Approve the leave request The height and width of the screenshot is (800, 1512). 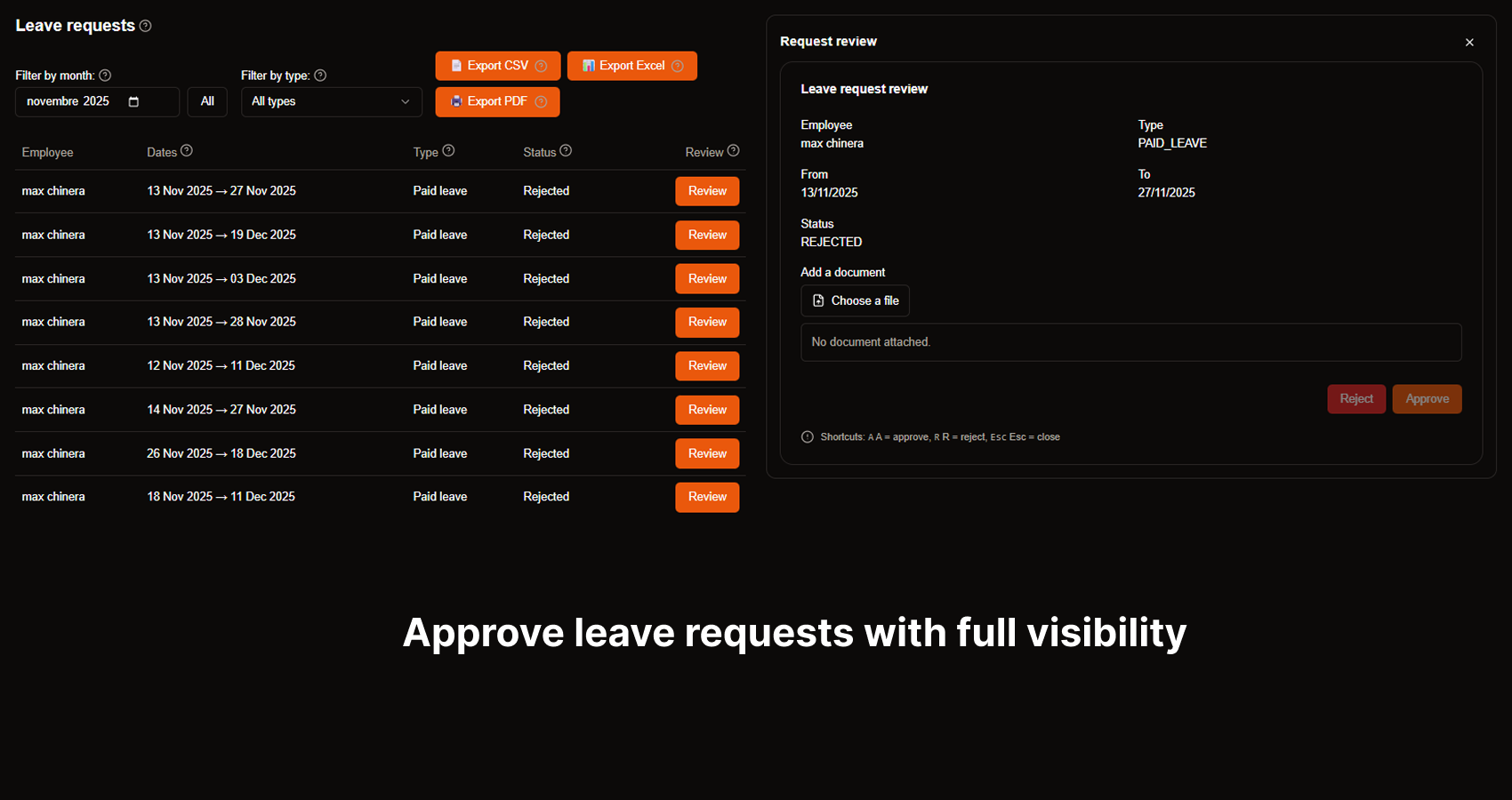[1427, 398]
